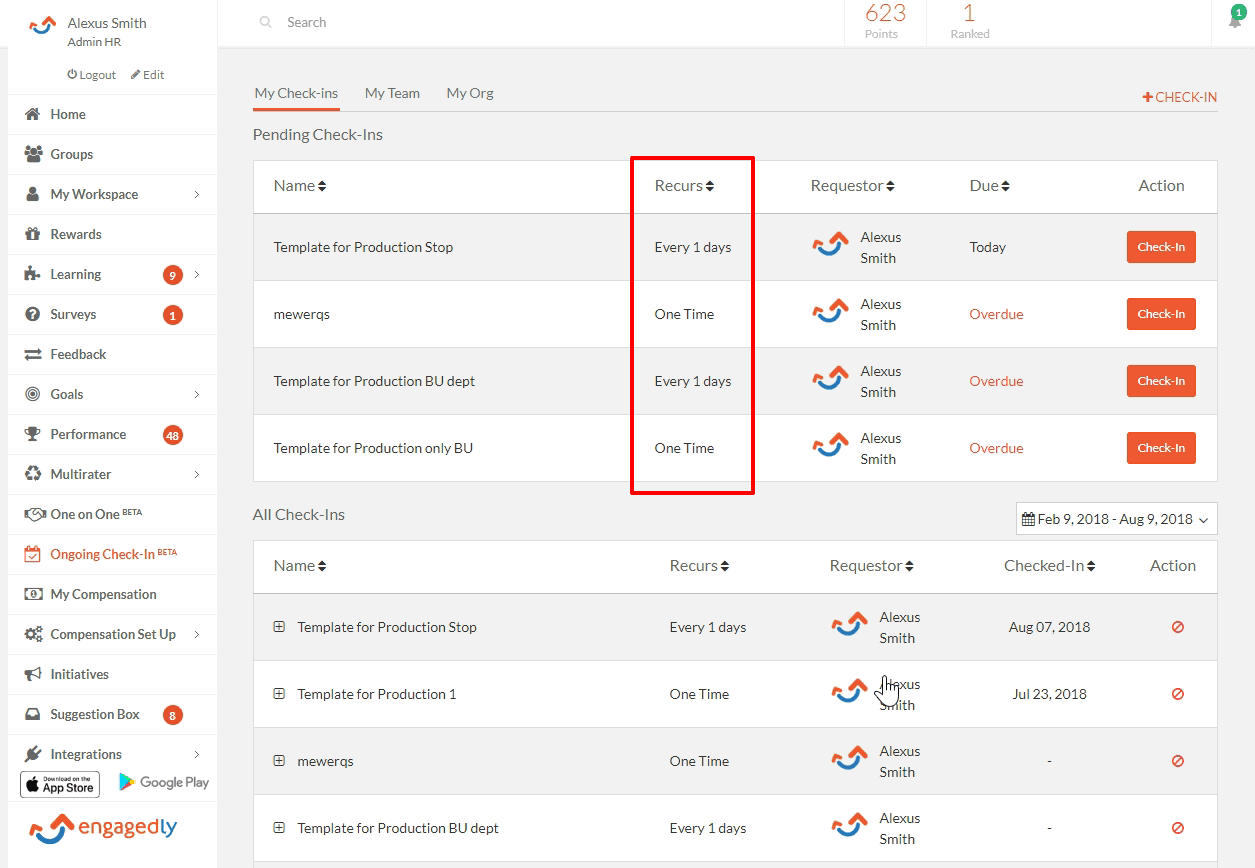View the 1 Ranked counter
Viewport: 1255px width, 868px height.
click(969, 21)
